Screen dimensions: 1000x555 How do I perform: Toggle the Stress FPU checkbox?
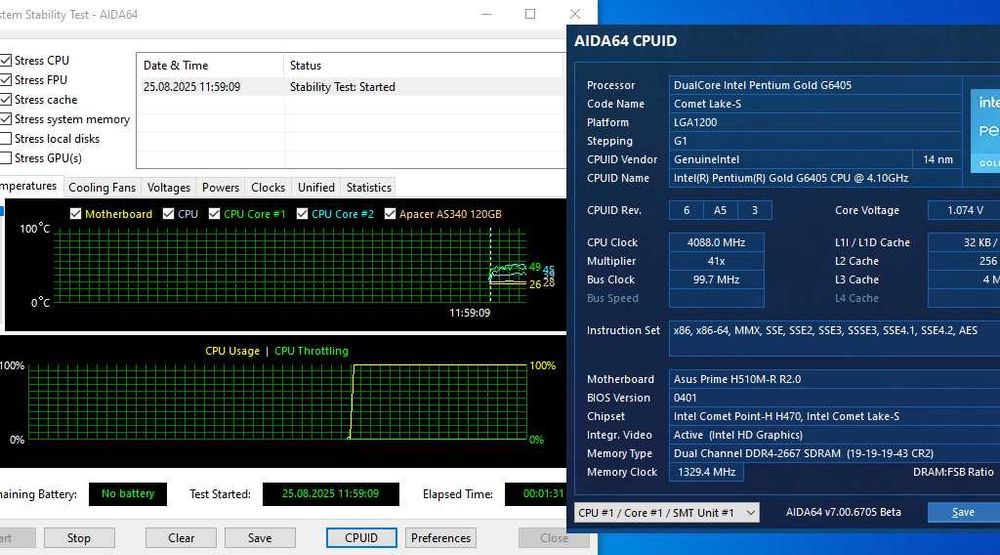tap(6, 80)
